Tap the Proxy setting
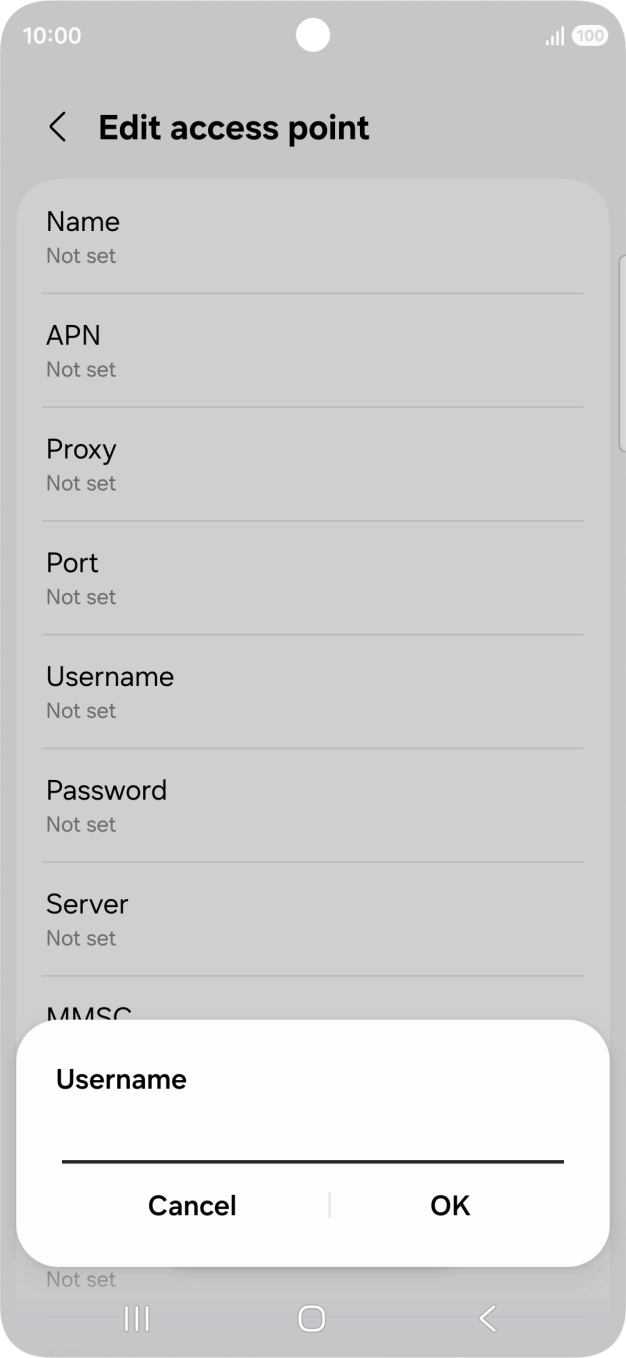The width and height of the screenshot is (626, 1358). coord(313,464)
